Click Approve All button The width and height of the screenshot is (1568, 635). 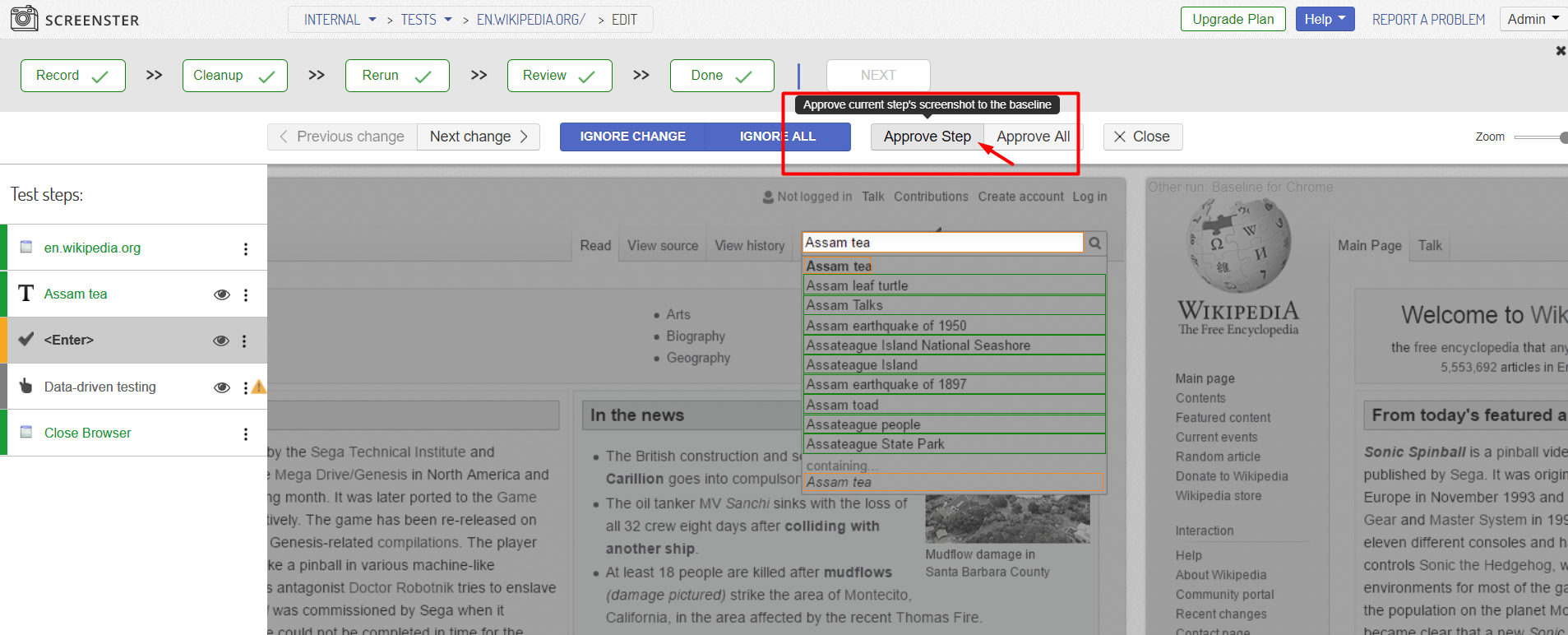point(1034,137)
